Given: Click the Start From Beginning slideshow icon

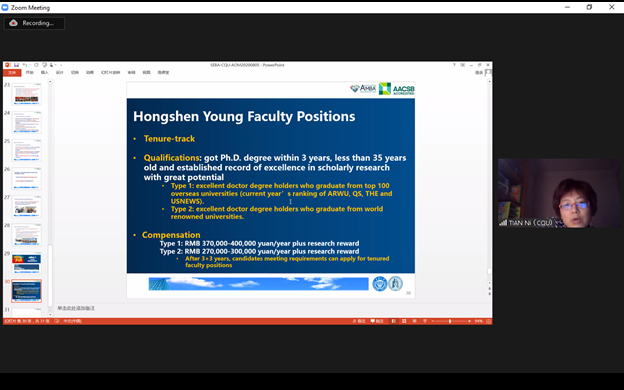Looking at the screenshot, I should 45,65.
